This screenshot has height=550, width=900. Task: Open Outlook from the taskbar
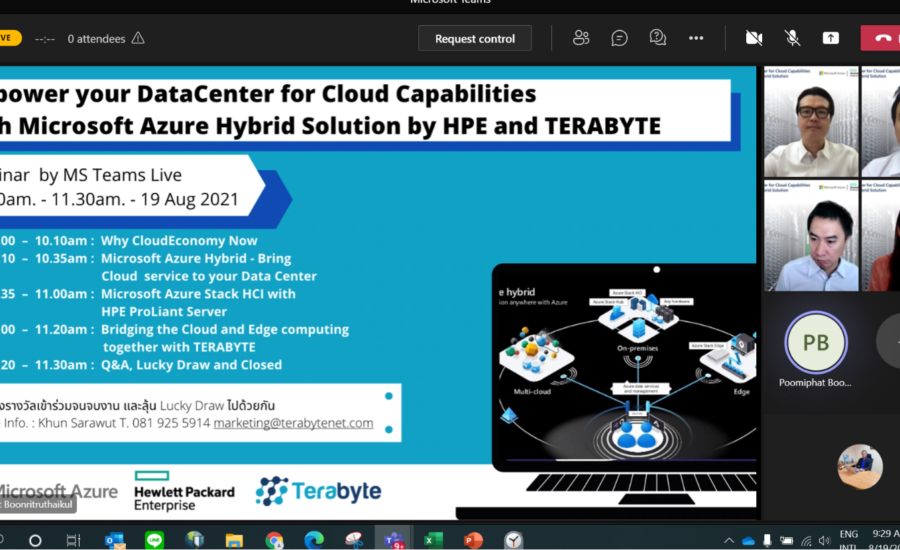pos(115,540)
